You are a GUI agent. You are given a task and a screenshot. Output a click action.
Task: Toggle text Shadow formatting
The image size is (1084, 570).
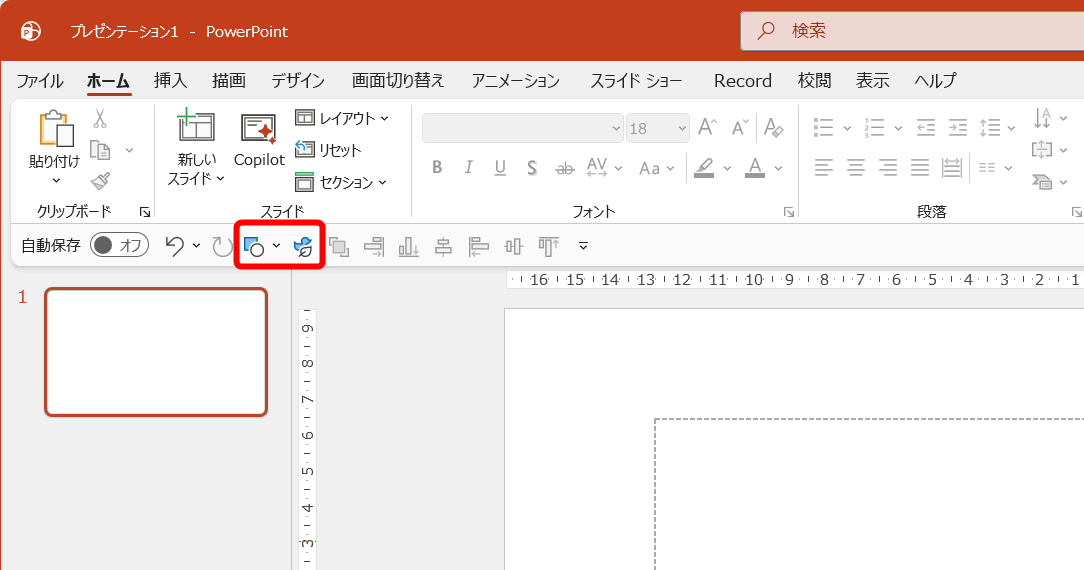532,168
